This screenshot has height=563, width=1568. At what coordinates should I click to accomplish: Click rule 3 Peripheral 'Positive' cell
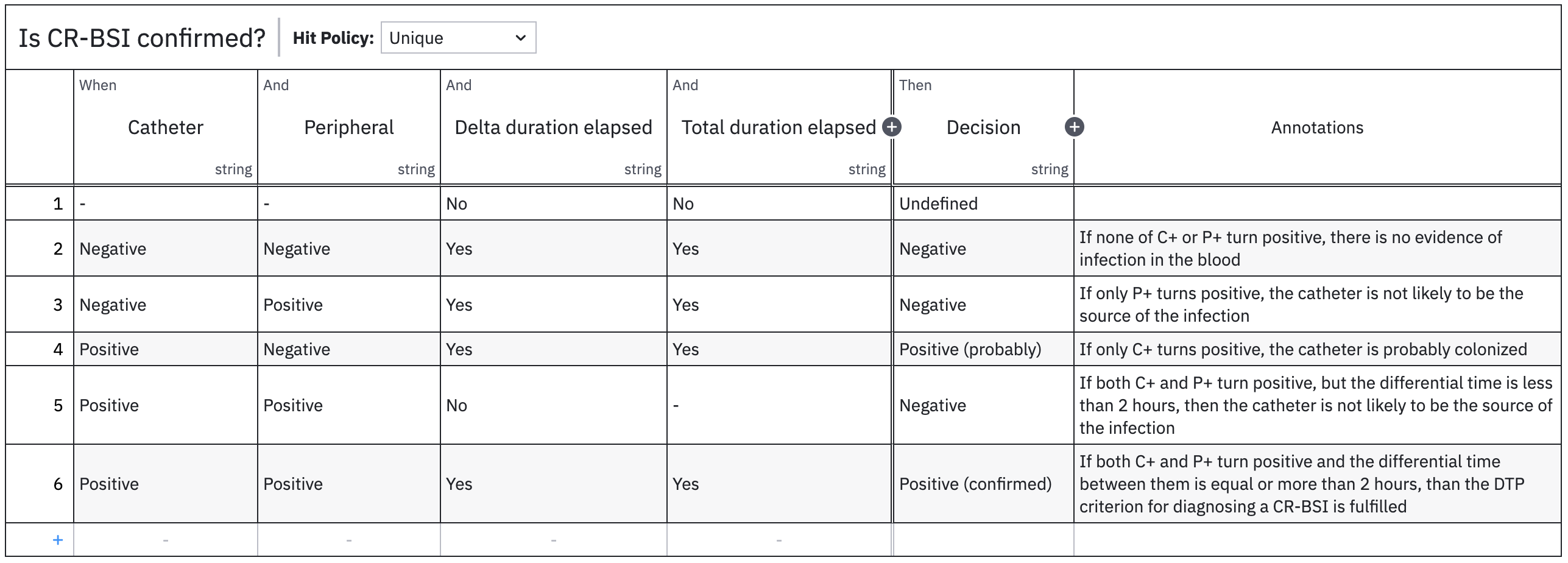pyautogui.click(x=348, y=305)
